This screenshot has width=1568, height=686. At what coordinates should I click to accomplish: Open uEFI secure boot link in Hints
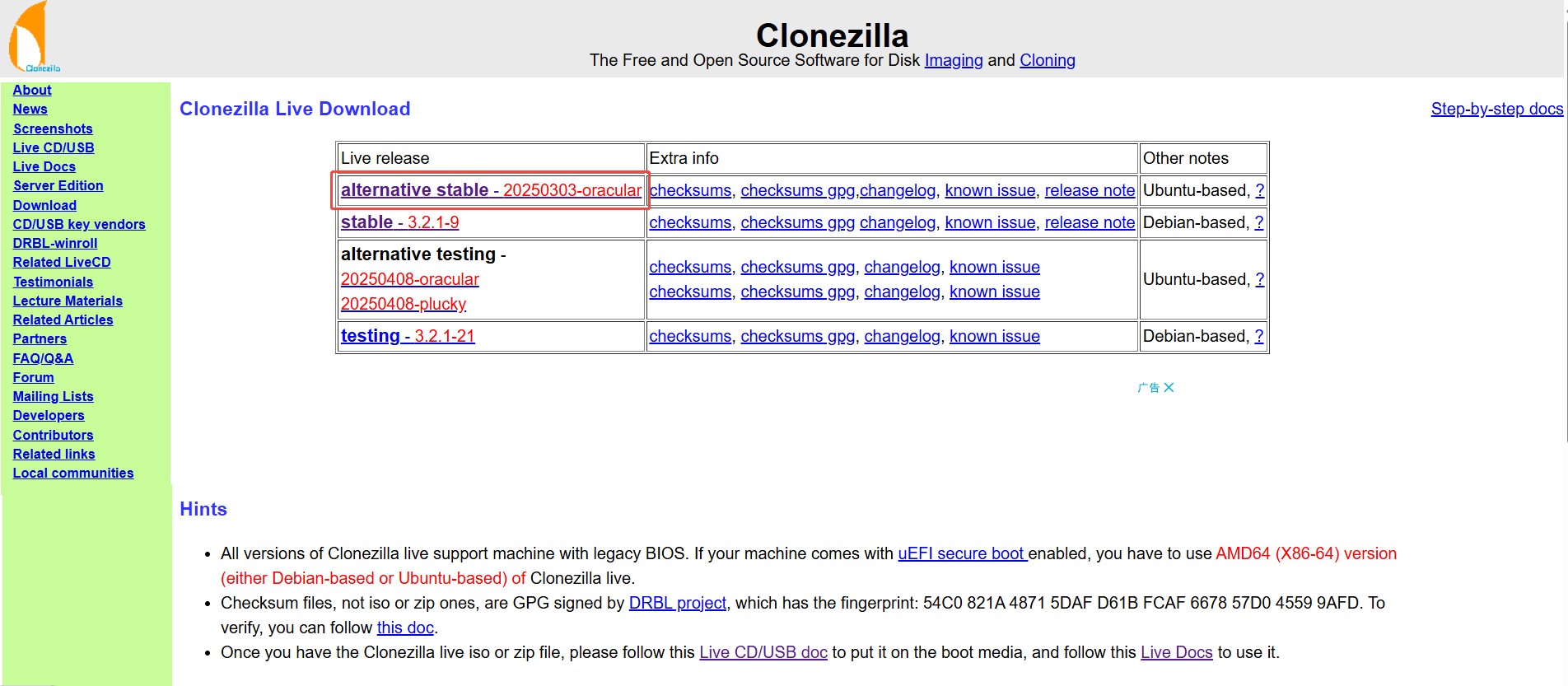[962, 553]
